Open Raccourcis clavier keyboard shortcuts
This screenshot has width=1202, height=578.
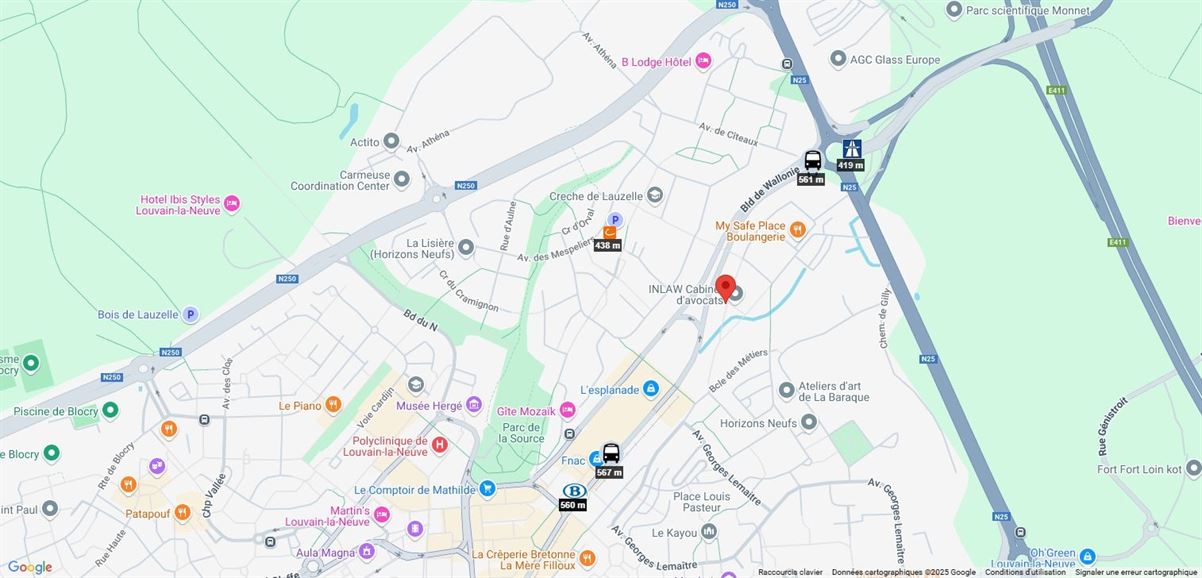[x=790, y=572]
